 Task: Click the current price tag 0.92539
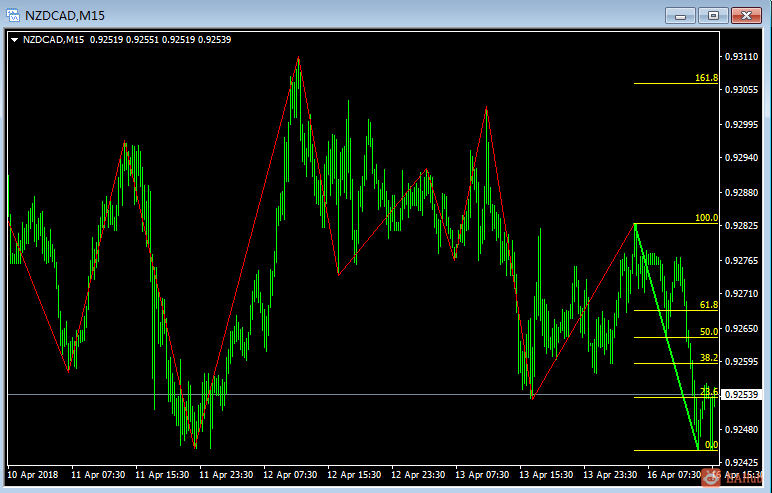pos(741,394)
